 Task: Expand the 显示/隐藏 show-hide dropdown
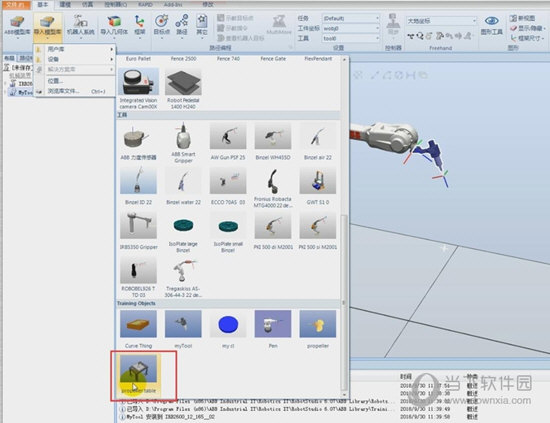click(x=528, y=28)
